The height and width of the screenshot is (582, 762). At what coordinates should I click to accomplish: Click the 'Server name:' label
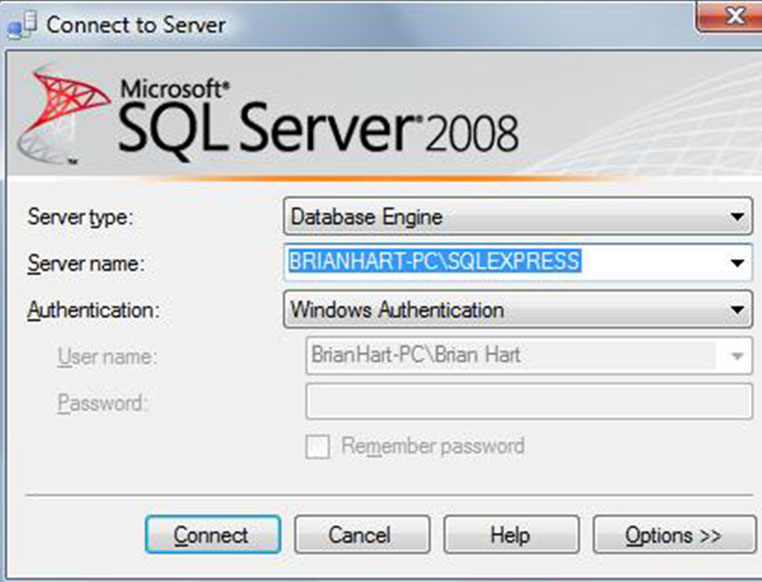(x=86, y=263)
